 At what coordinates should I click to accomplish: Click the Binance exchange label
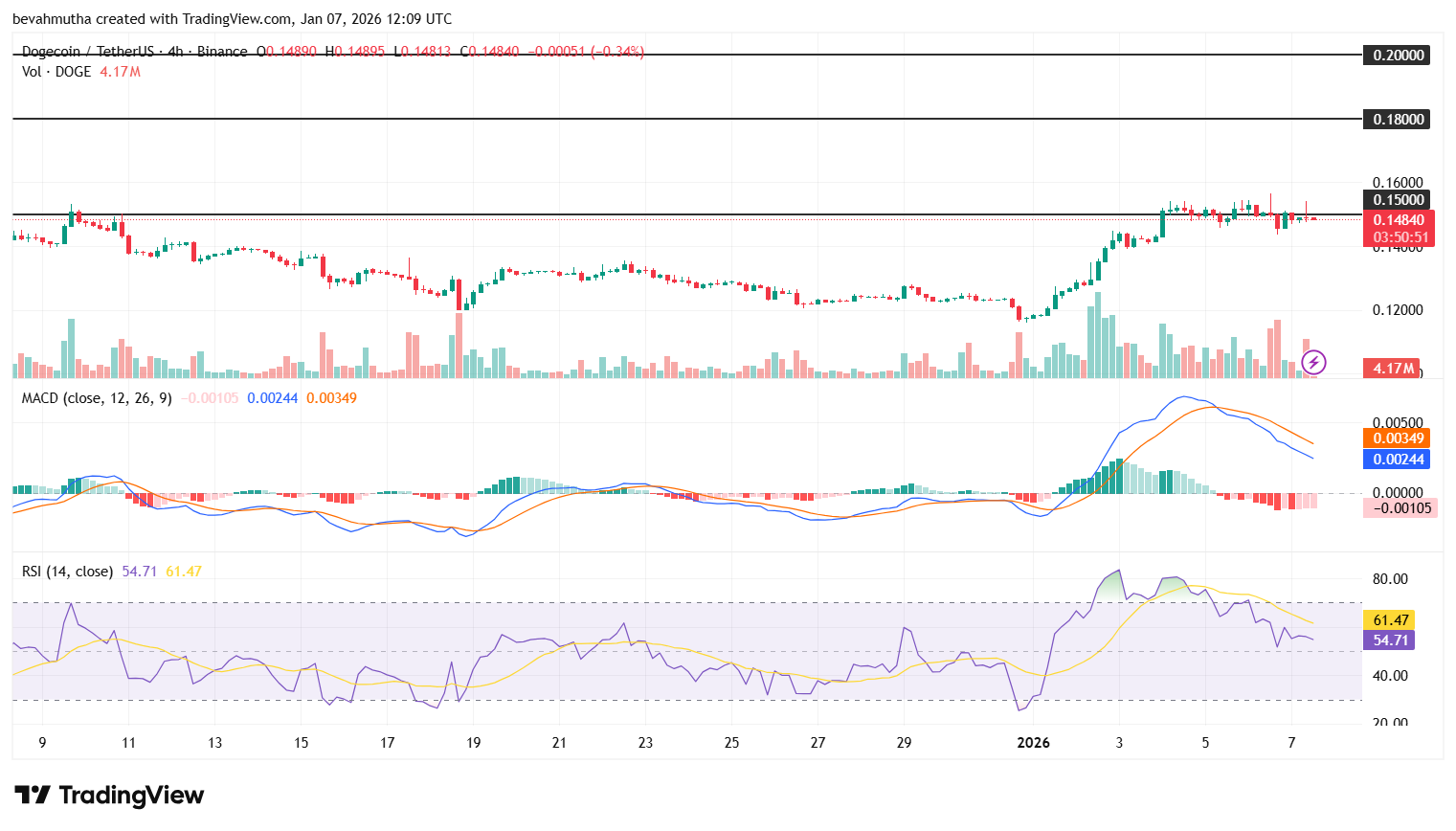(222, 52)
